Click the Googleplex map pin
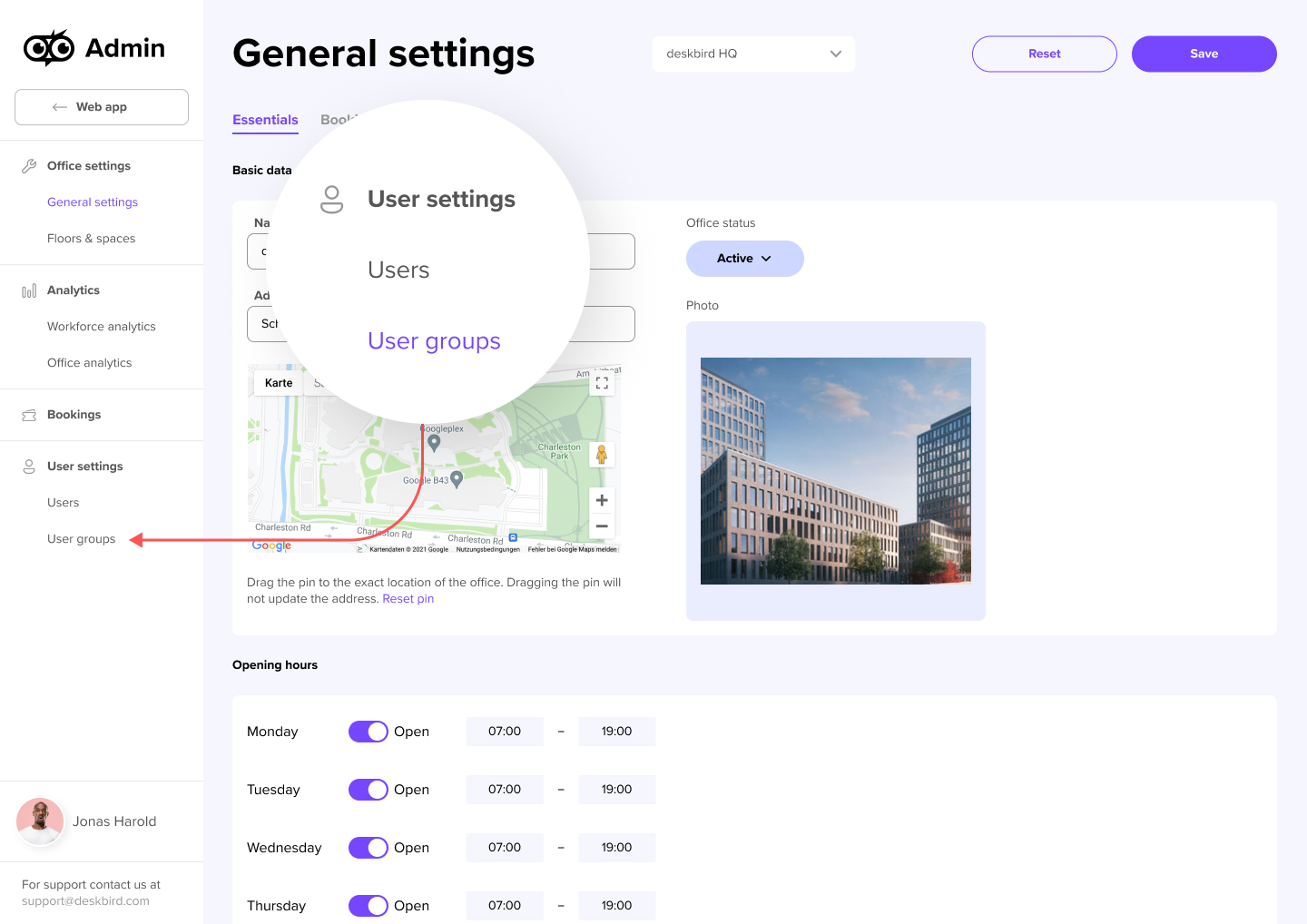This screenshot has height=924, width=1307. 434,443
